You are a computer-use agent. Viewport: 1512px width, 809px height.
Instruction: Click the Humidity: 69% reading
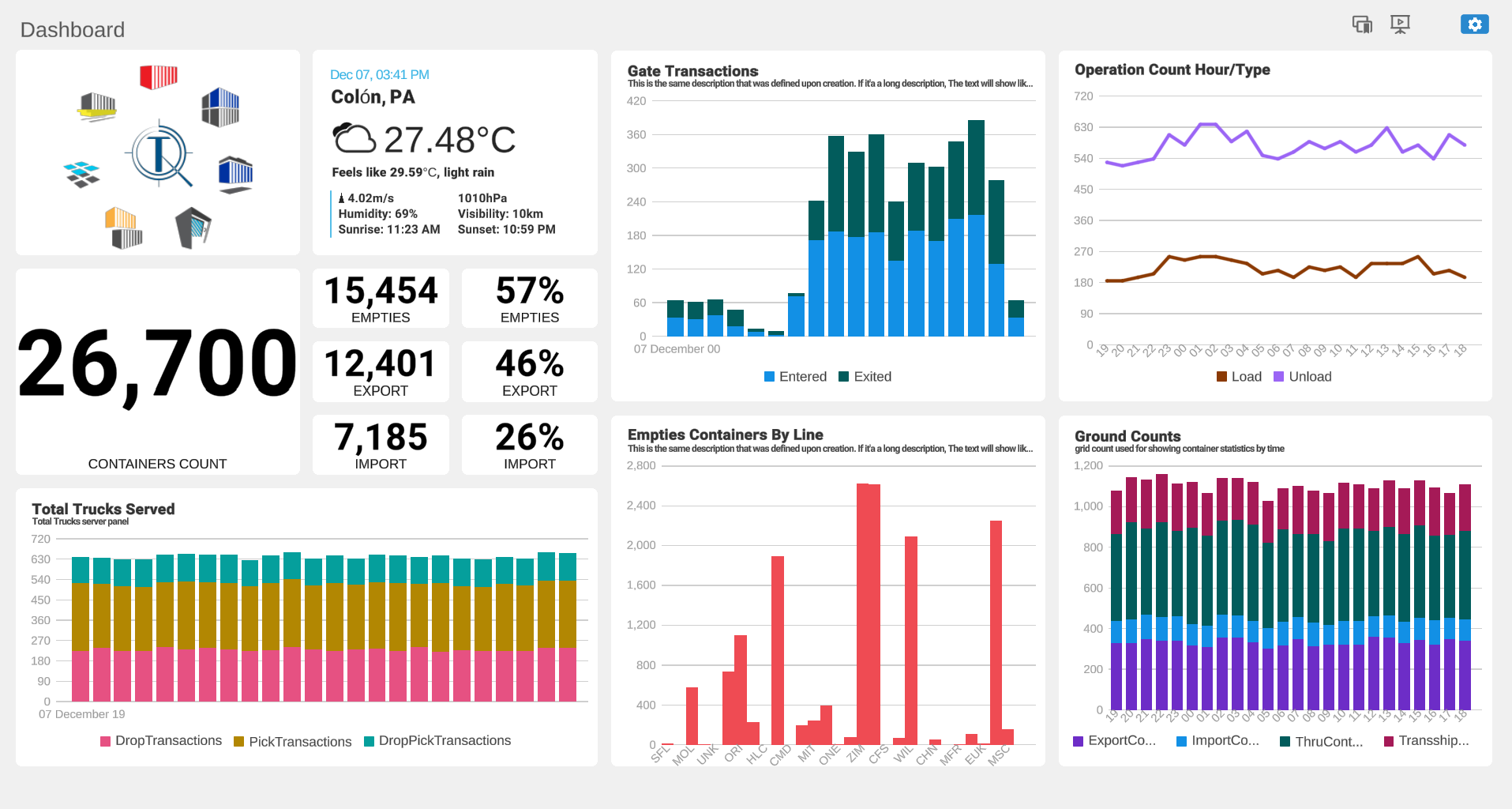coord(377,214)
